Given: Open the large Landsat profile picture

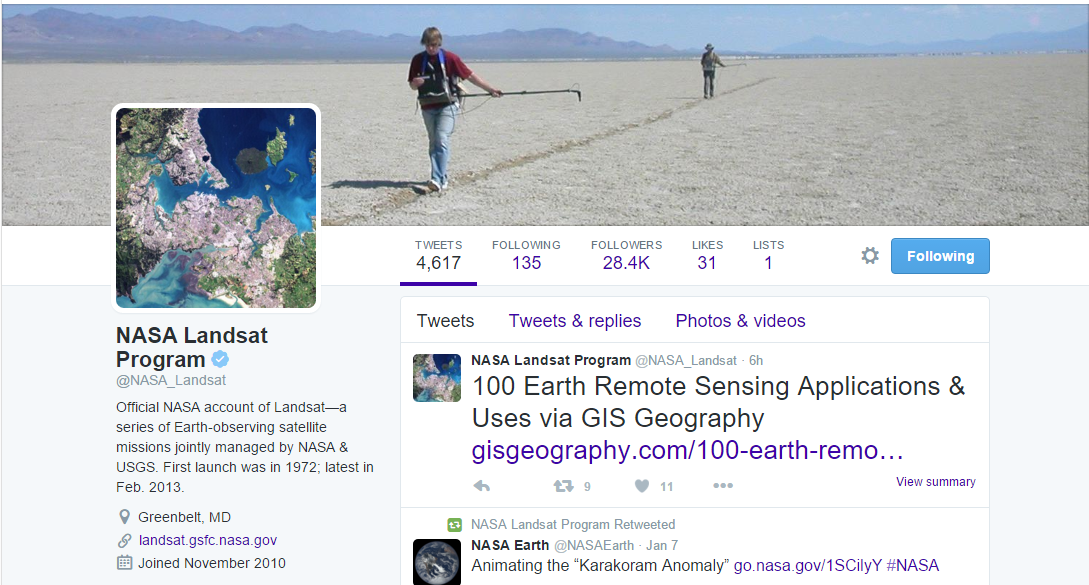Looking at the screenshot, I should click(x=216, y=208).
